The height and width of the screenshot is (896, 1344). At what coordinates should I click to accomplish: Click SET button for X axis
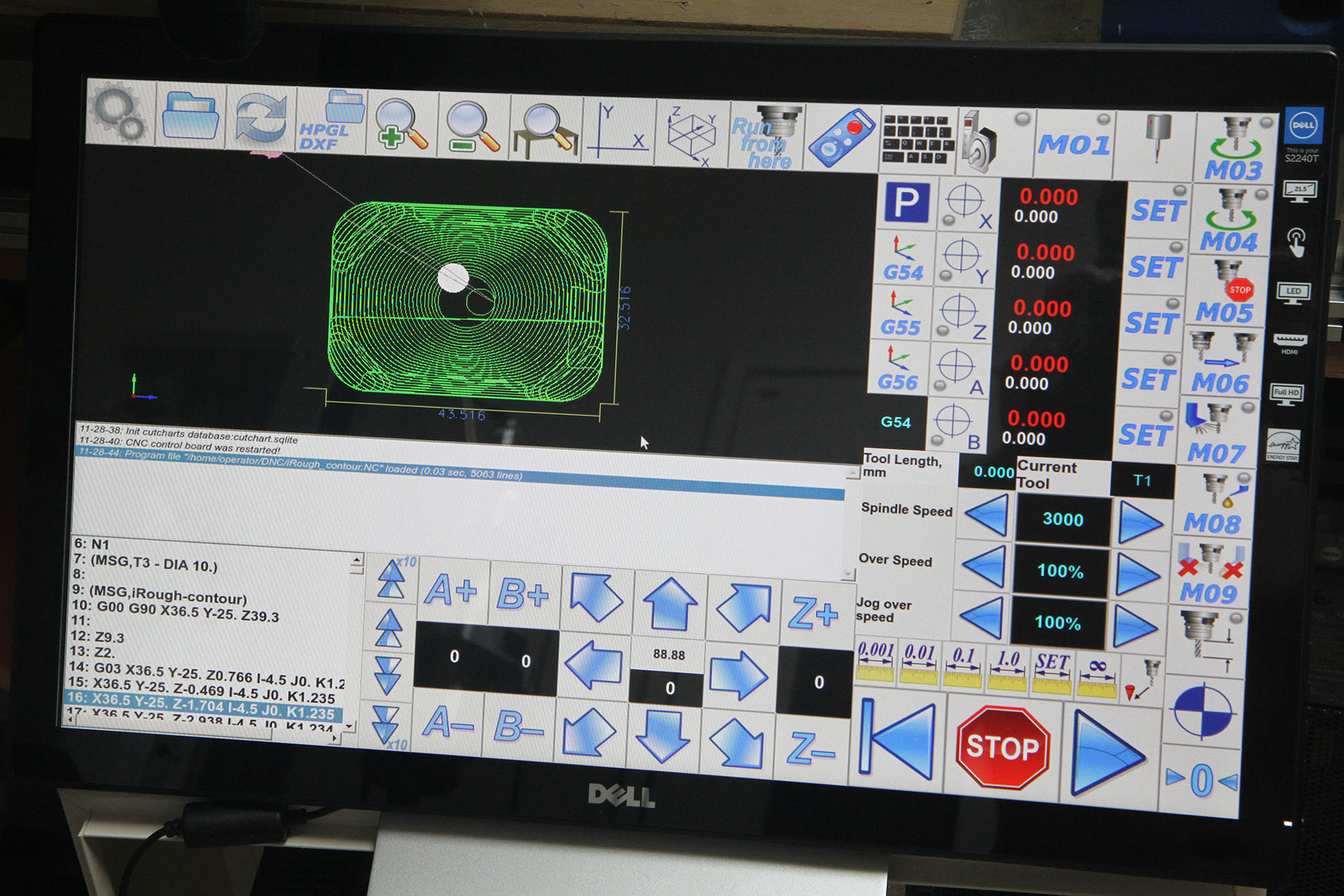(1158, 211)
